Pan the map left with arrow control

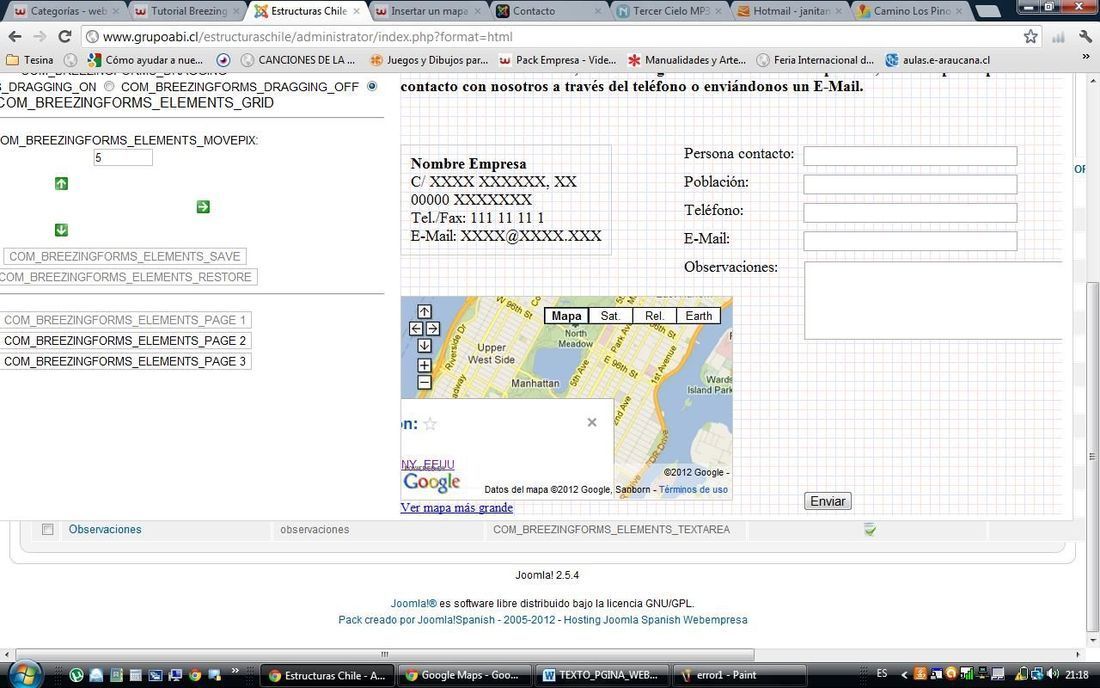[416, 328]
